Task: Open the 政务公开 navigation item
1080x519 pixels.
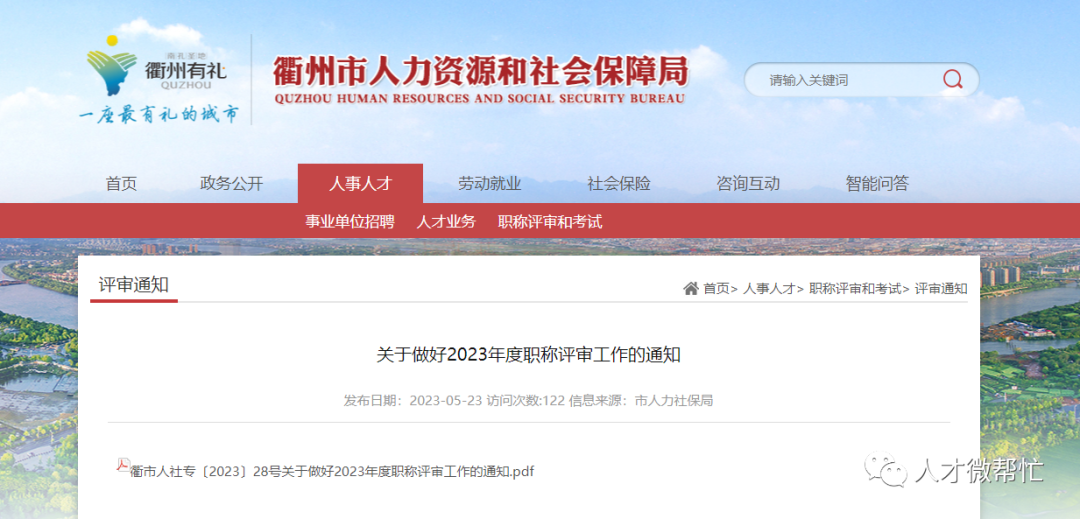Action: (231, 184)
